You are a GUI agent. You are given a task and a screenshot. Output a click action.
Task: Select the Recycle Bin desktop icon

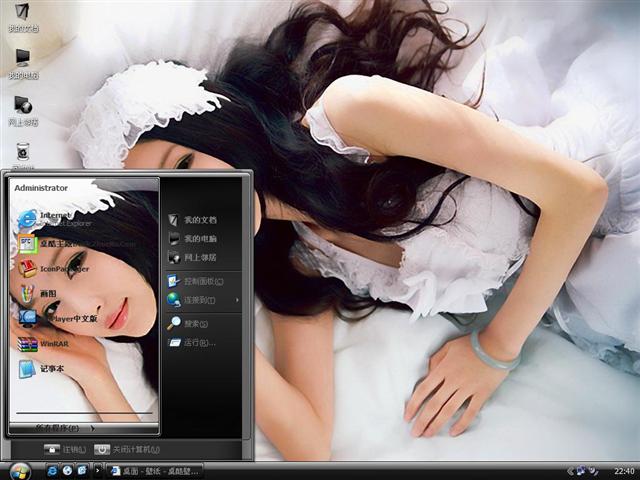pos(22,153)
